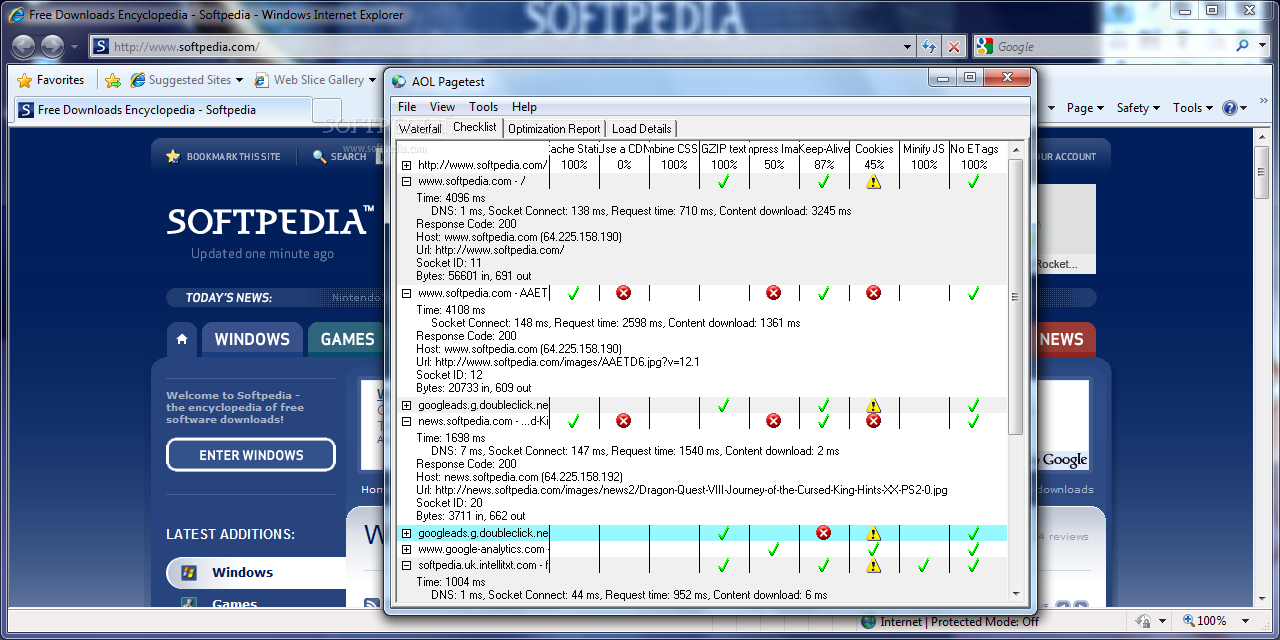This screenshot has height=640, width=1280.
Task: Click the Cookies checkmark in the www.google-analytics.com row
Action: click(x=874, y=549)
